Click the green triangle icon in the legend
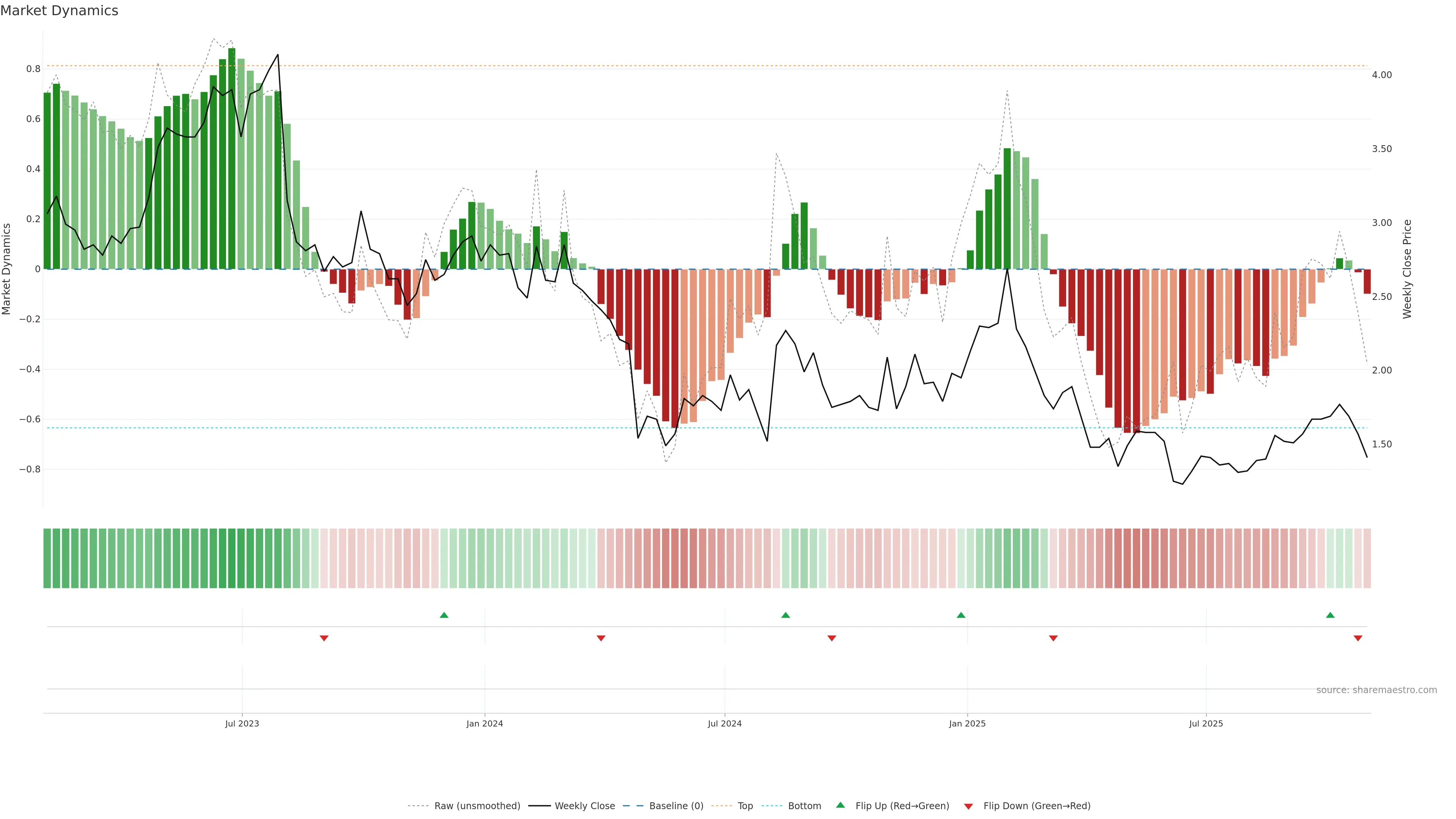 point(841,805)
